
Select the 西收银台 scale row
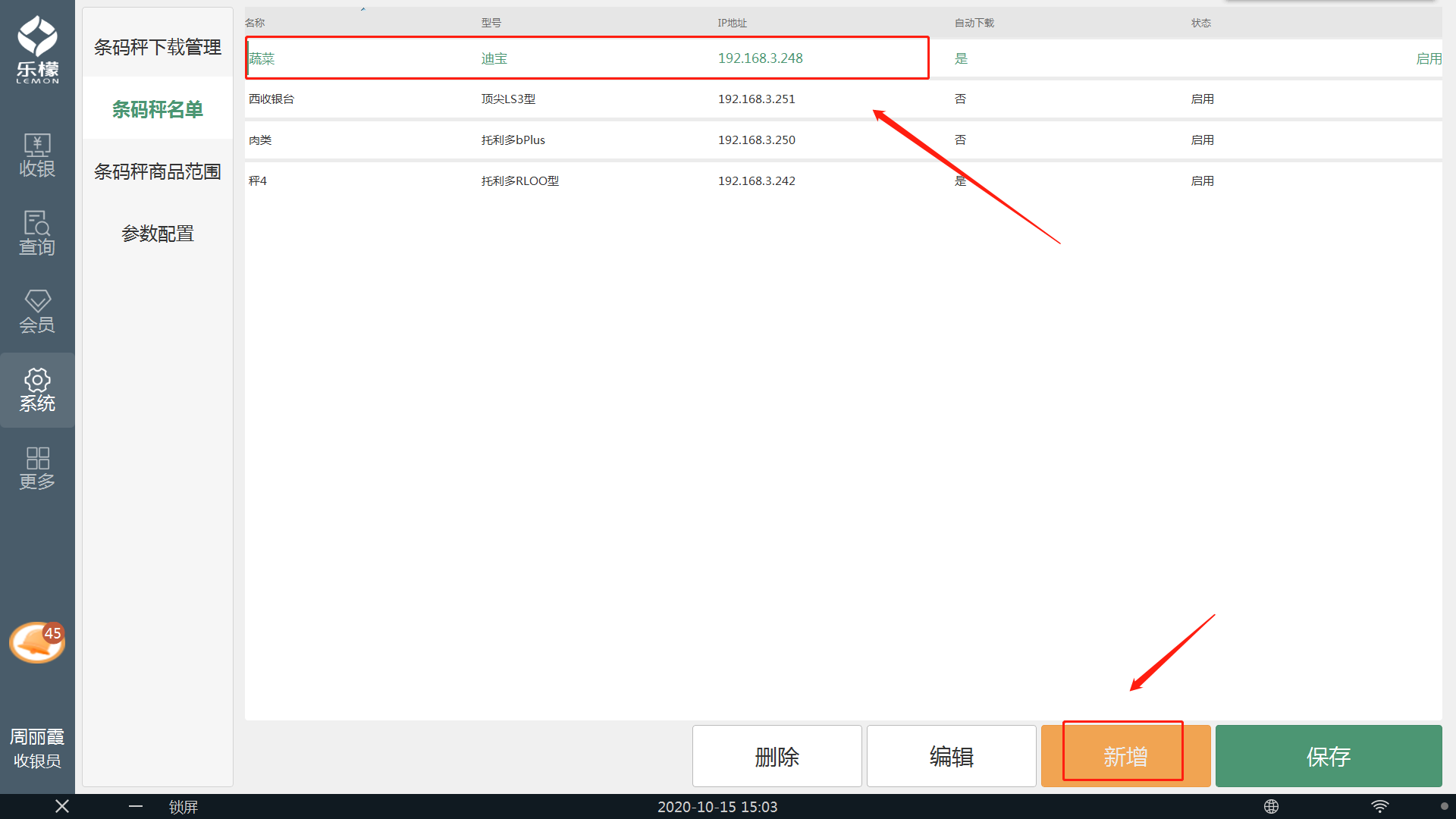tap(843, 99)
